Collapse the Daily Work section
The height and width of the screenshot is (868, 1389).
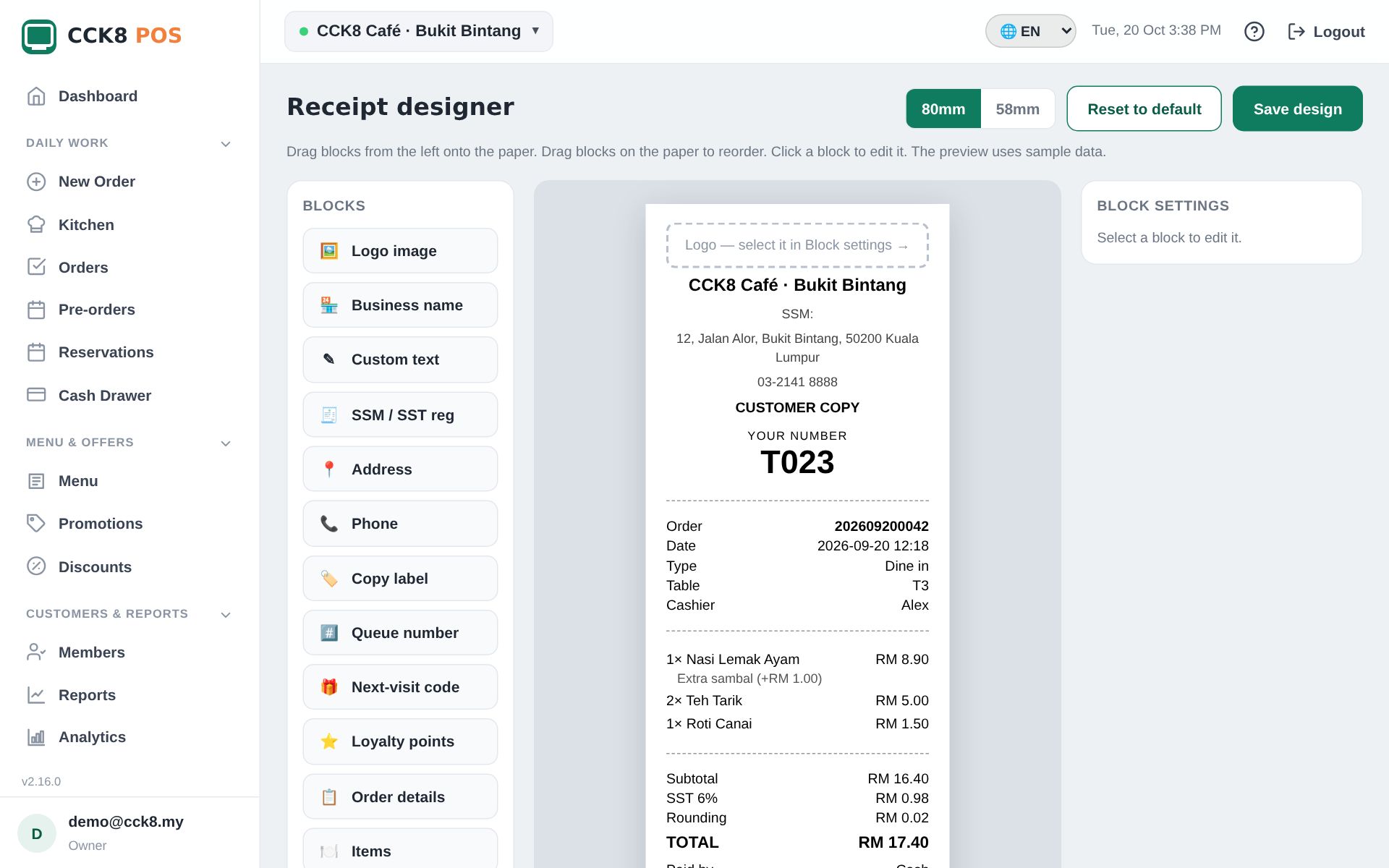click(x=226, y=144)
